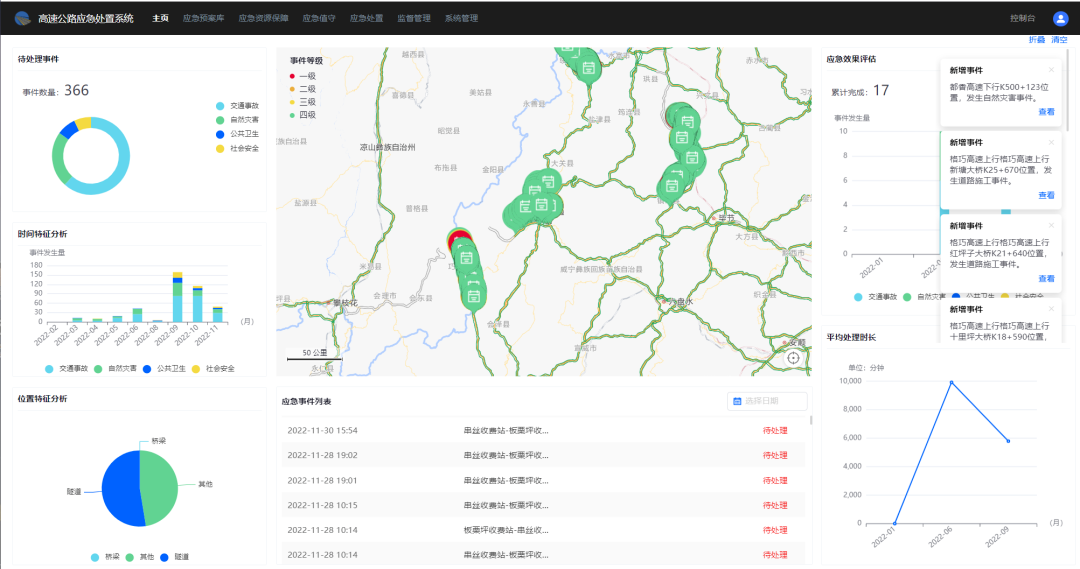The width and height of the screenshot is (1080, 569).
Task: Close the 都香高速 K500+123 notification
Action: [1051, 70]
